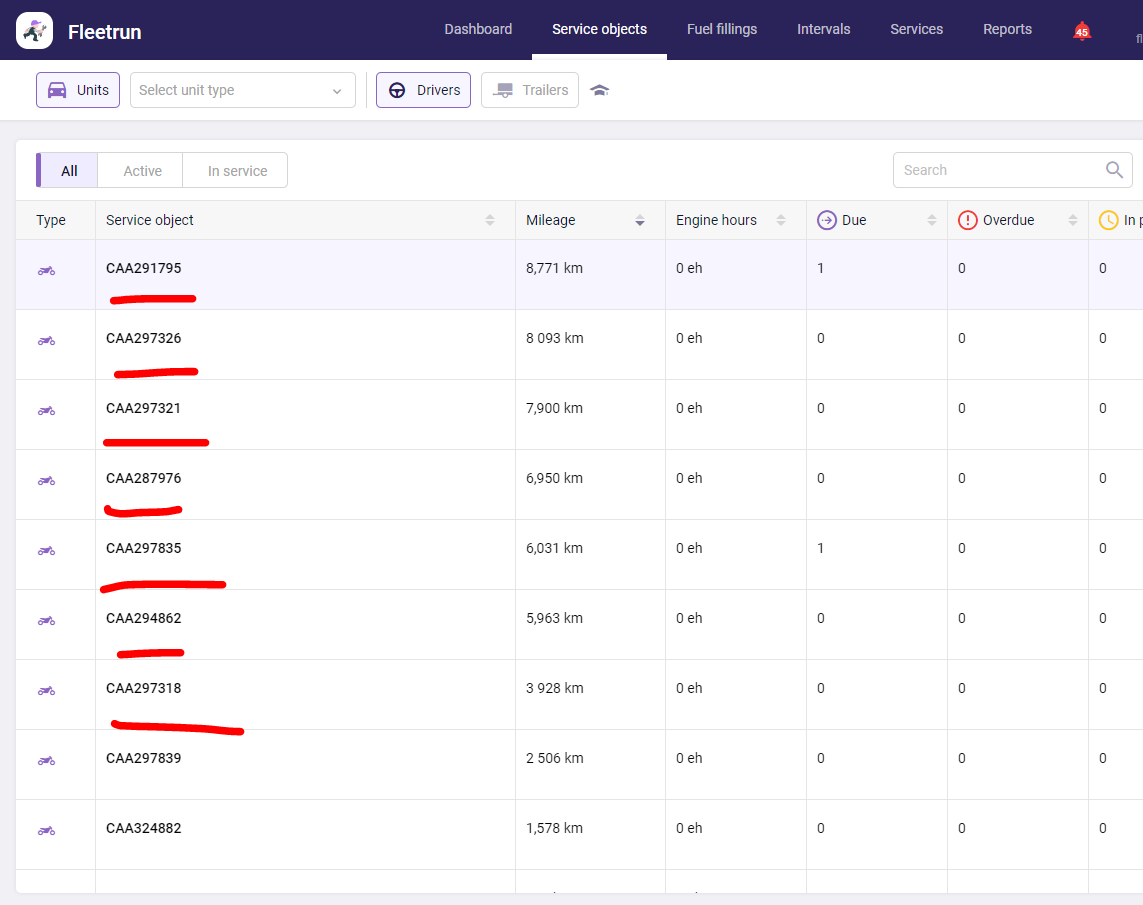Click the Fleetrun logo icon

click(35, 31)
